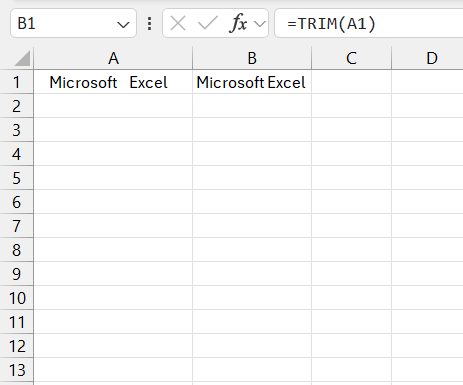Select row 13 header
Screen dimensions: 463x385
[x=16, y=370]
